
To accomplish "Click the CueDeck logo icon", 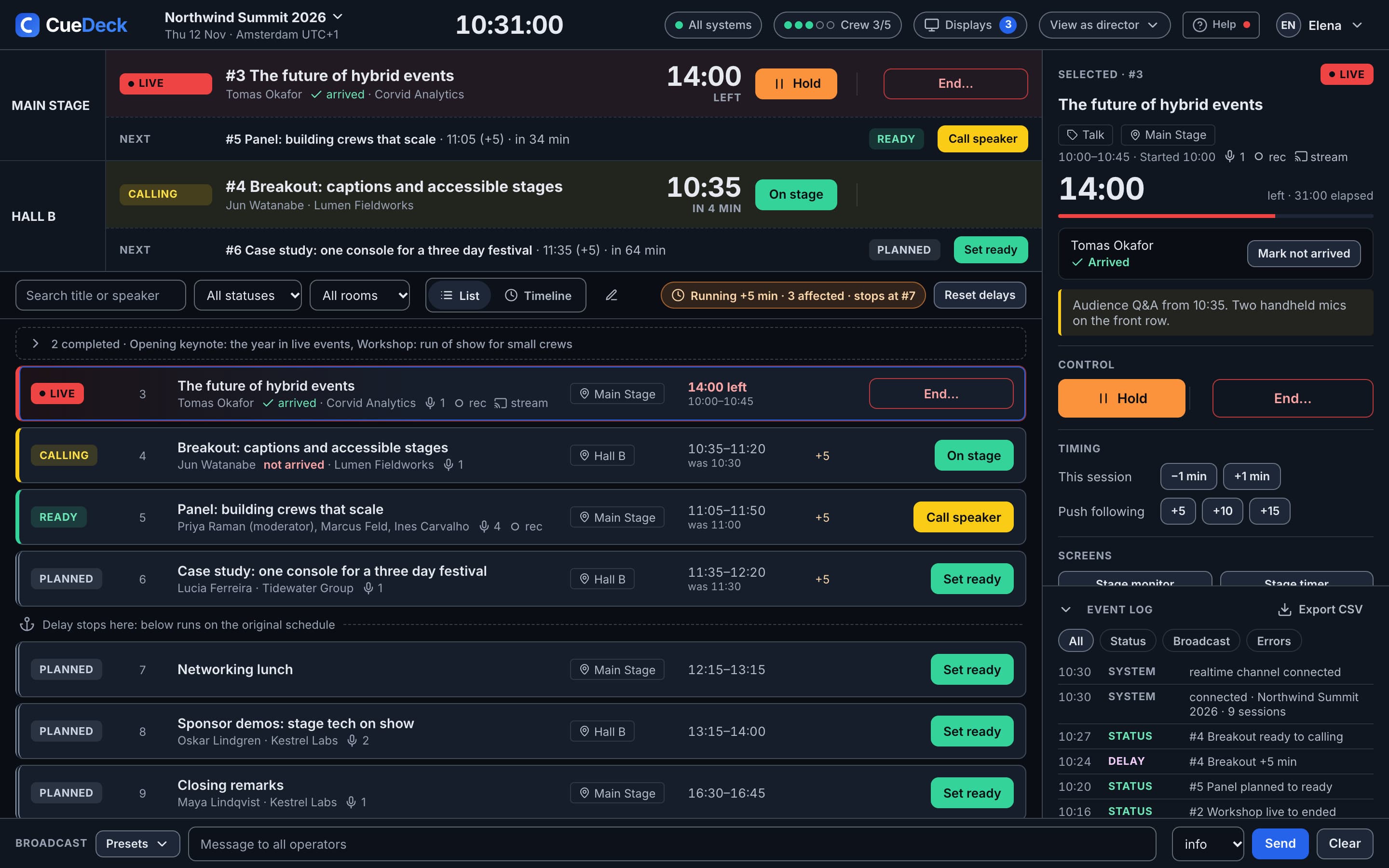I will [x=27, y=25].
